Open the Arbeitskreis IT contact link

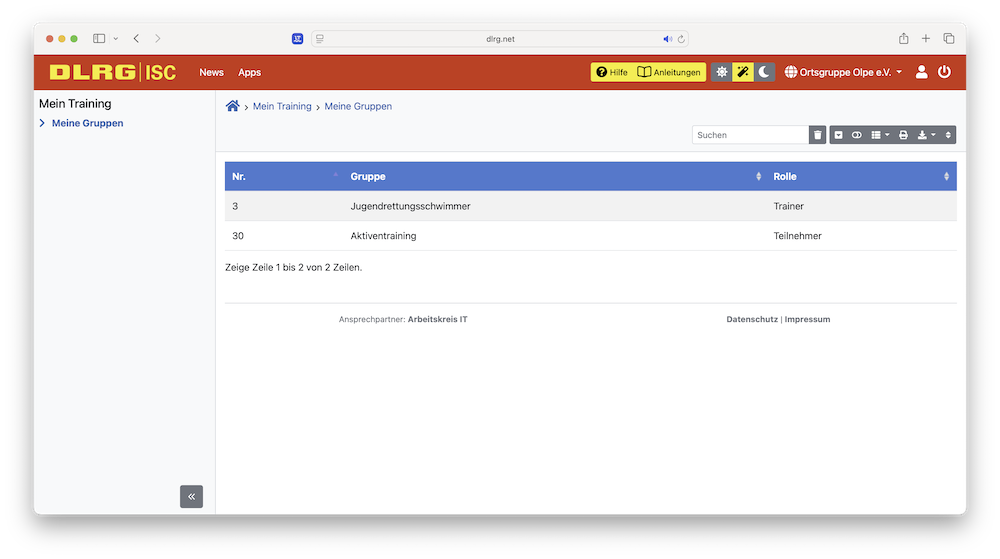(x=438, y=319)
